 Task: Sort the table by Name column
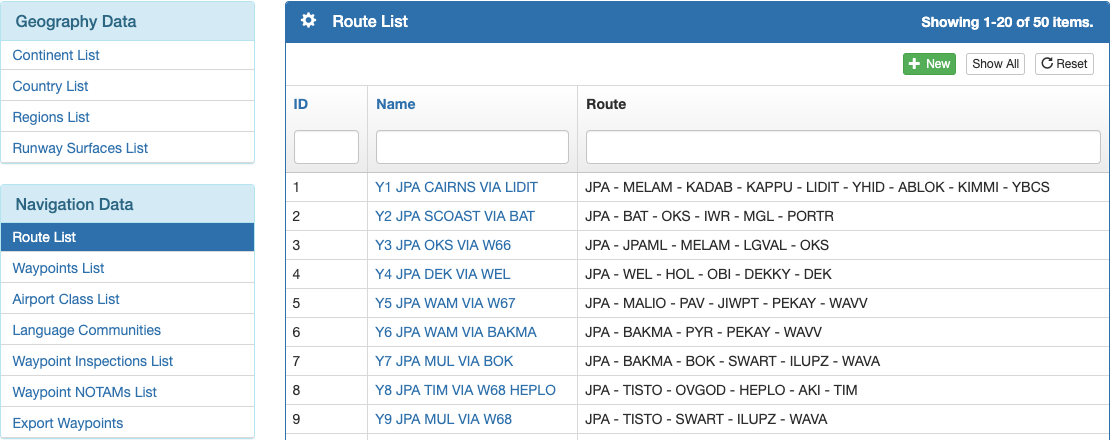click(x=395, y=104)
